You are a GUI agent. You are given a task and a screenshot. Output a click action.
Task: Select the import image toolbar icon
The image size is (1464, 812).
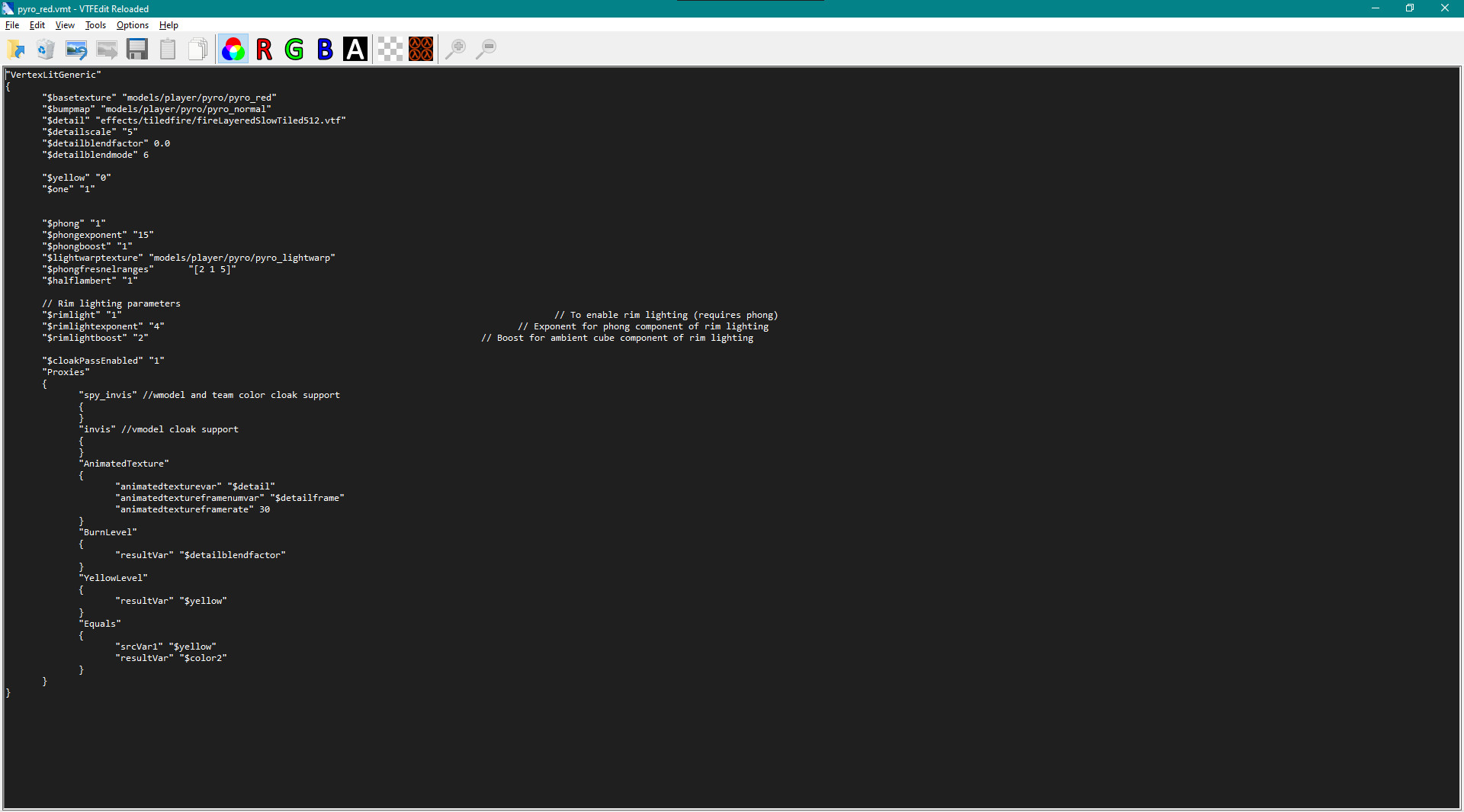click(76, 49)
